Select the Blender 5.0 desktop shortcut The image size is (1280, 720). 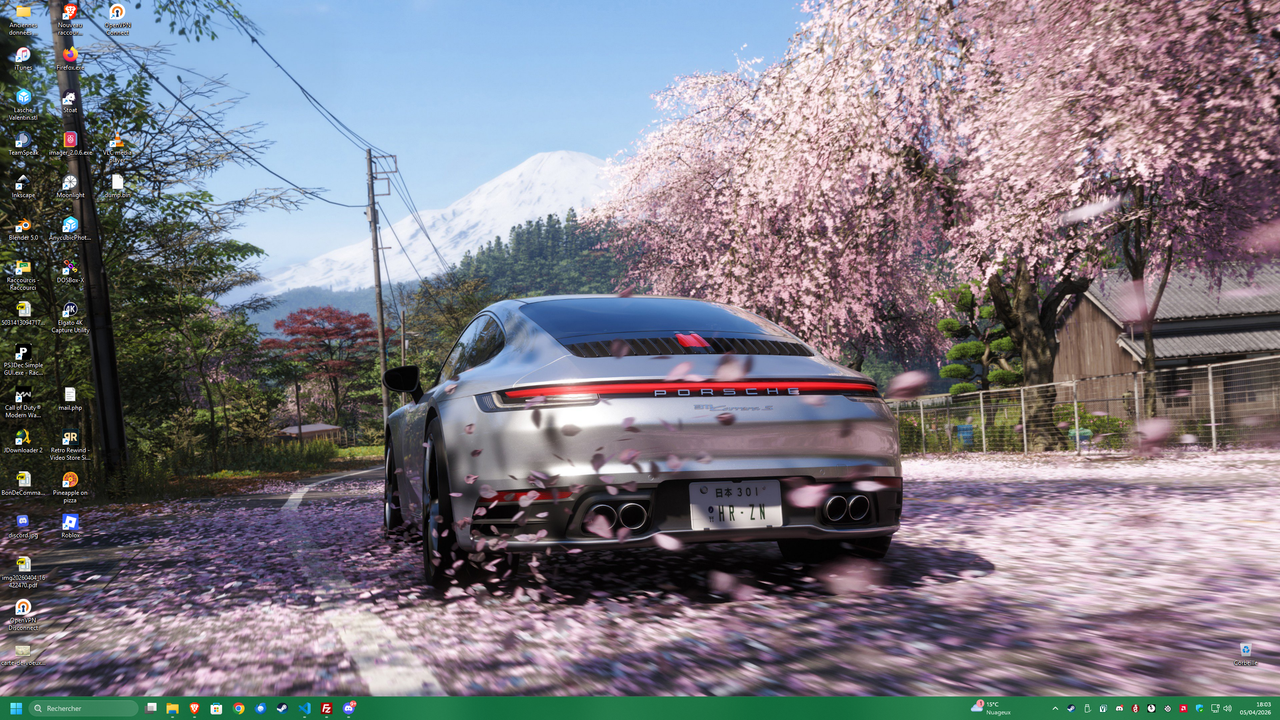click(x=22, y=230)
